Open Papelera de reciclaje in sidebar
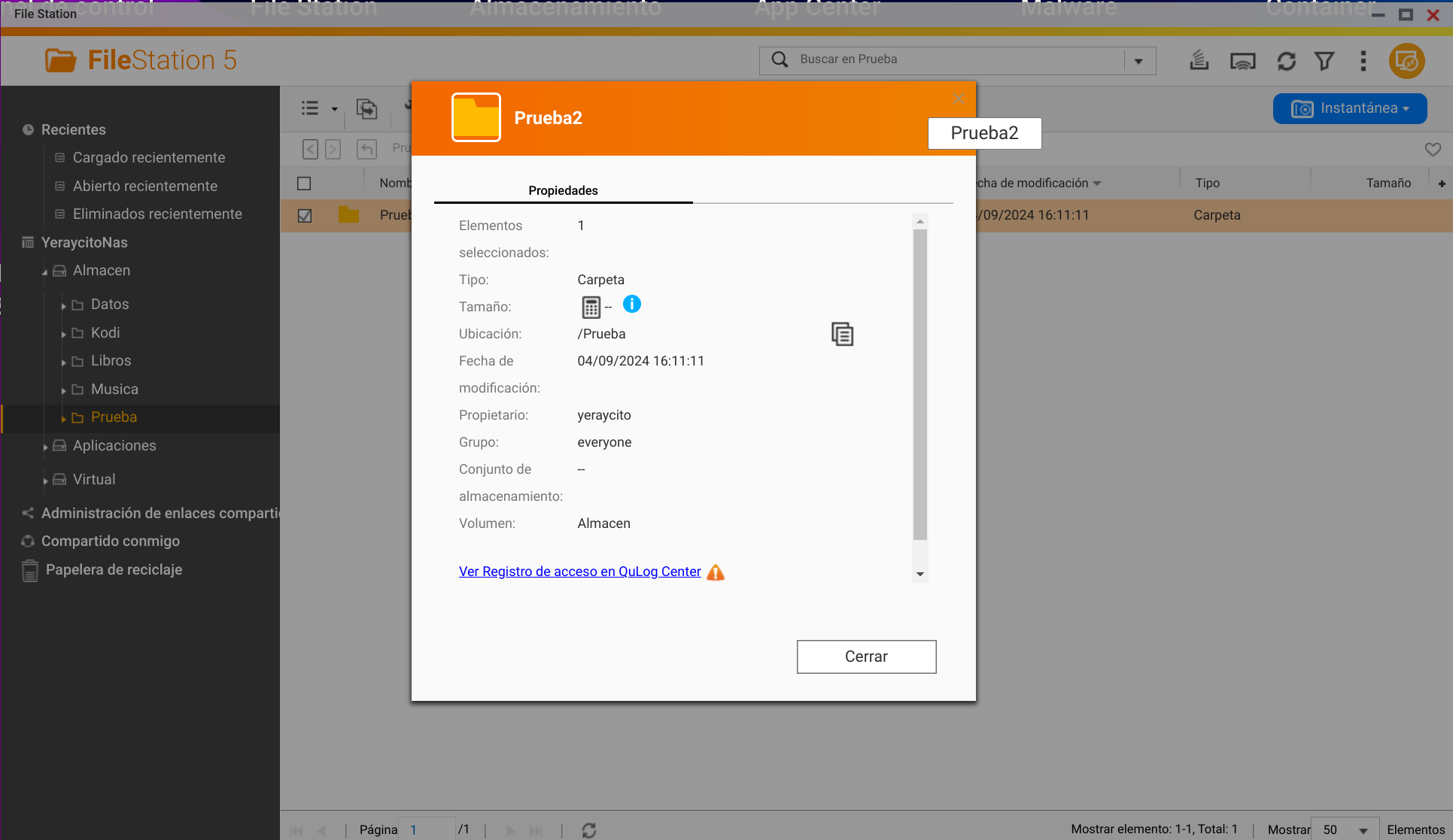 [x=114, y=570]
